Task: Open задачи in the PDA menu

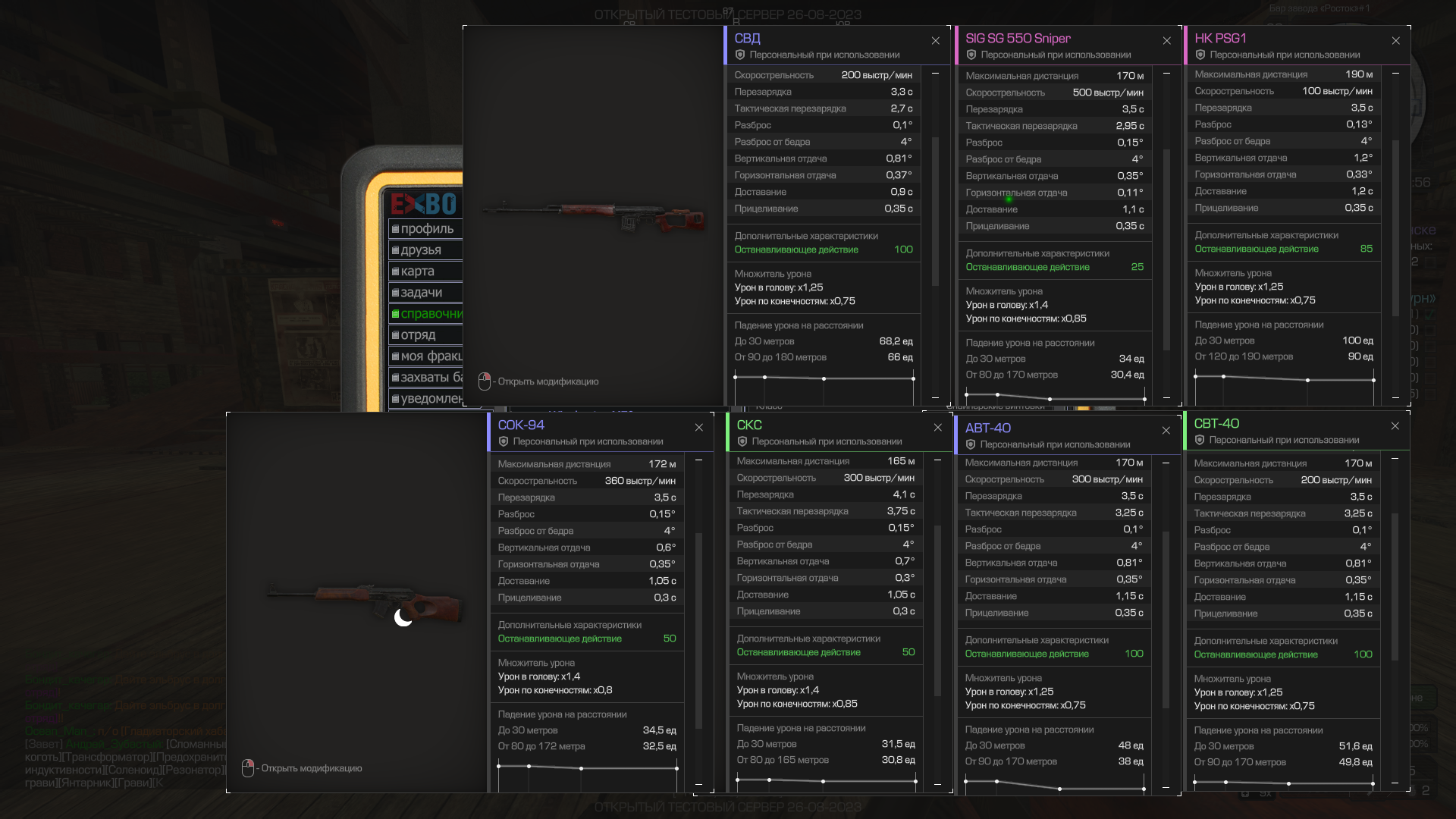Action: 426,293
